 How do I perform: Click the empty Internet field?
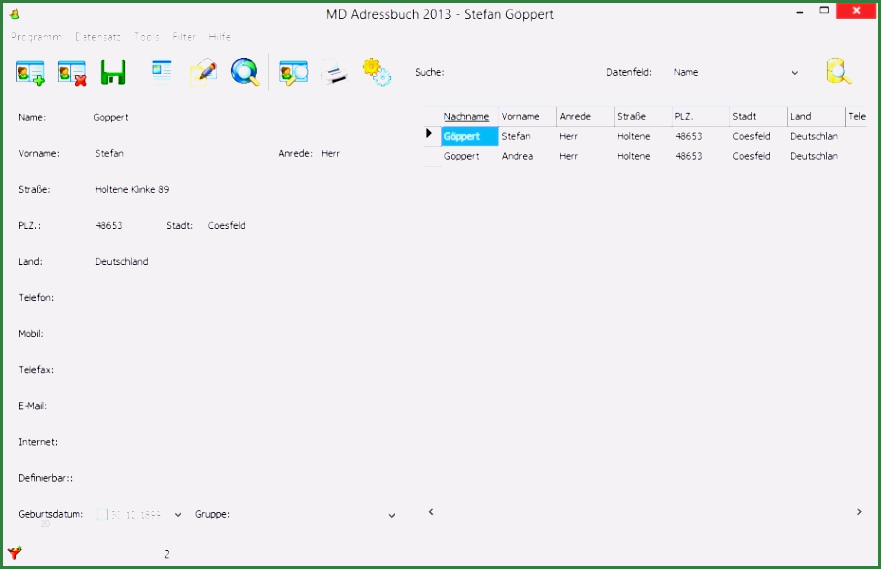(x=242, y=441)
